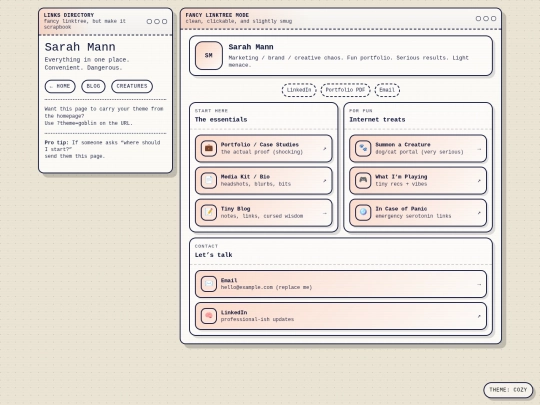Screen dimensions: 540x405
Task: Open What I'm Playing link card
Action: tap(418, 180)
